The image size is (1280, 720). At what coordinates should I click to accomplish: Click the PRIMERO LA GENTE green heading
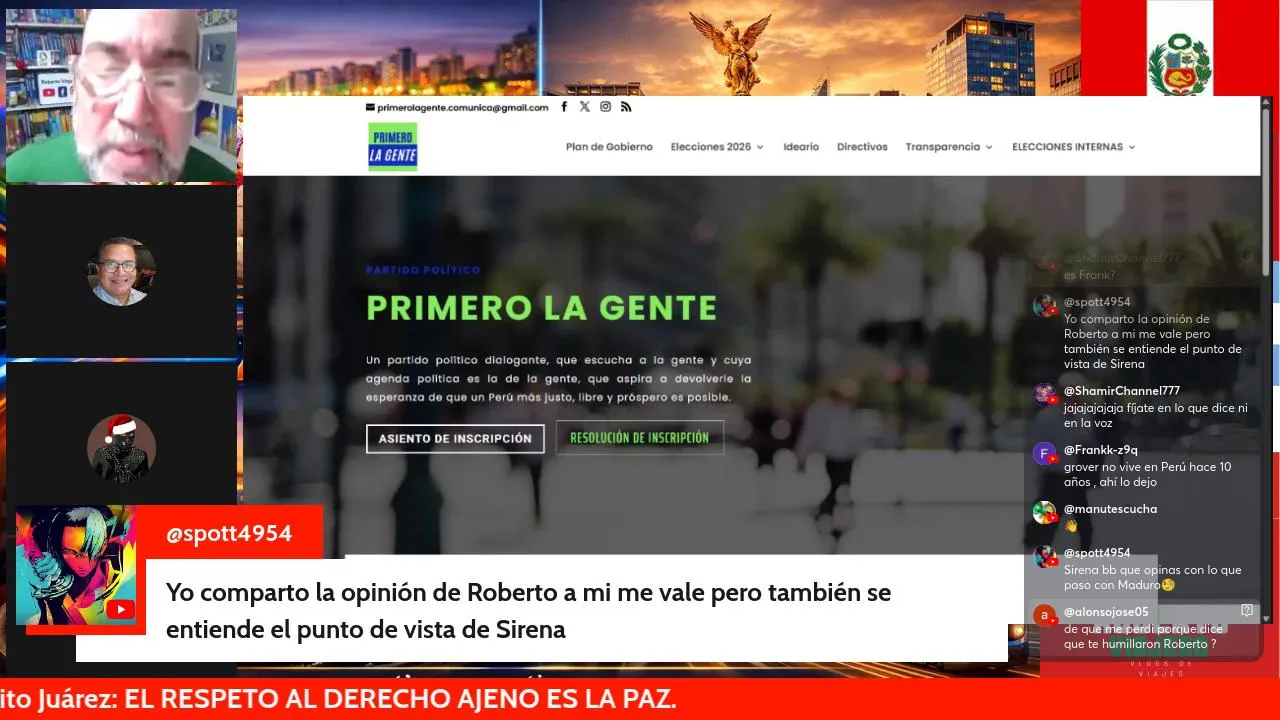tap(541, 307)
